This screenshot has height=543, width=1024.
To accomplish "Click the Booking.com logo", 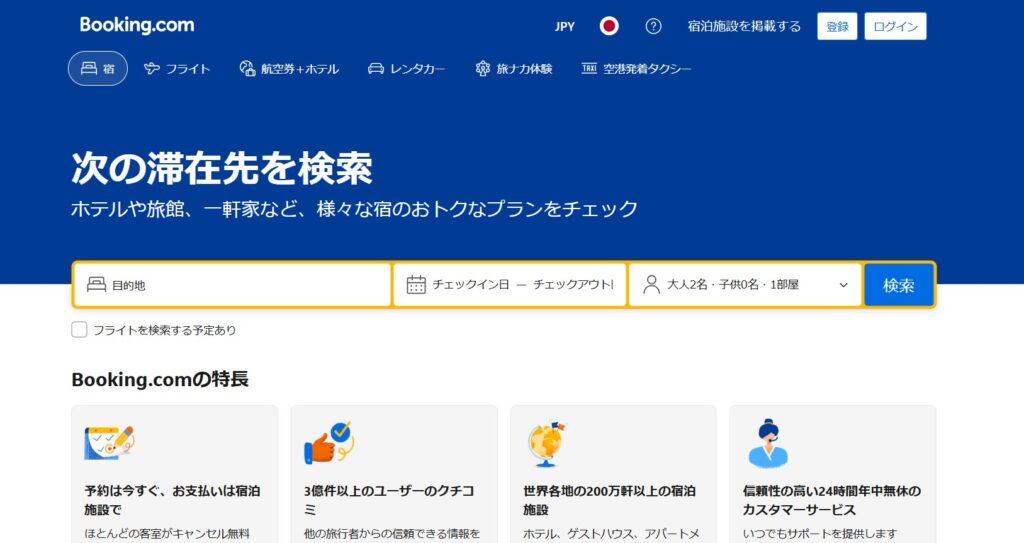I will pyautogui.click(x=136, y=25).
